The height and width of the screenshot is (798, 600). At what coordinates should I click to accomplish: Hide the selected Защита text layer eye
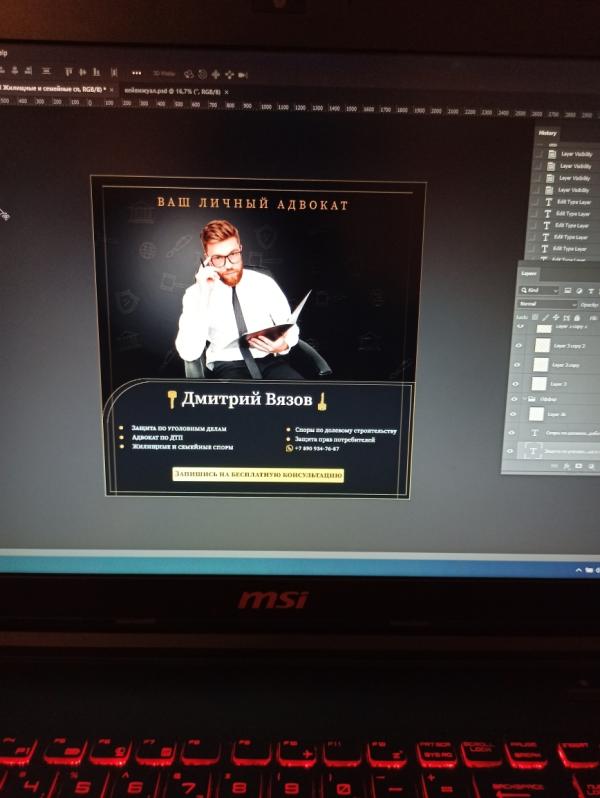click(x=509, y=451)
